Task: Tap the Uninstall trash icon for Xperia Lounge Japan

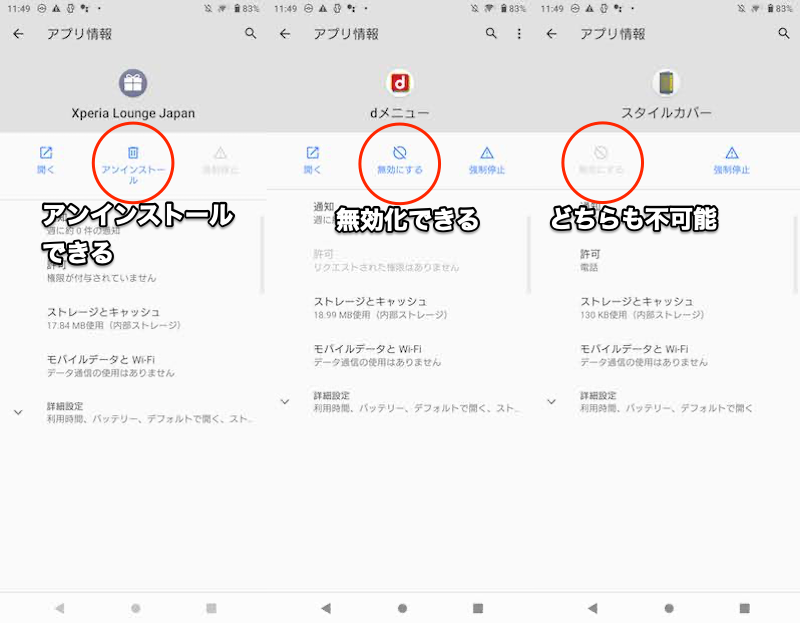Action: [133, 153]
